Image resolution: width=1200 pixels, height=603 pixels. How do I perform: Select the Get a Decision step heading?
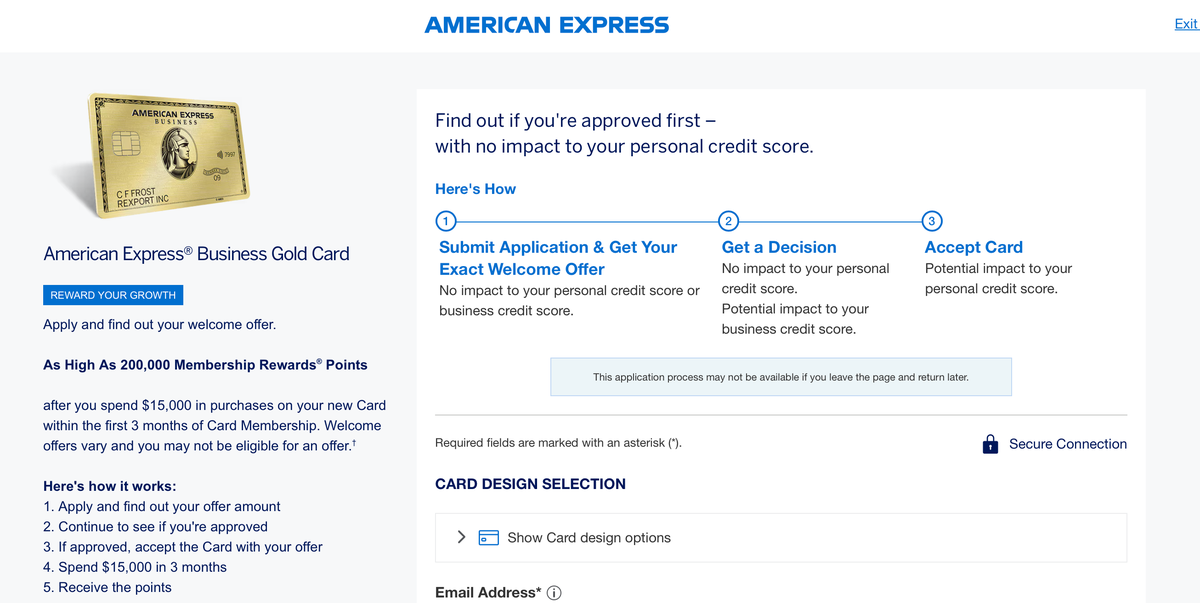(x=778, y=247)
